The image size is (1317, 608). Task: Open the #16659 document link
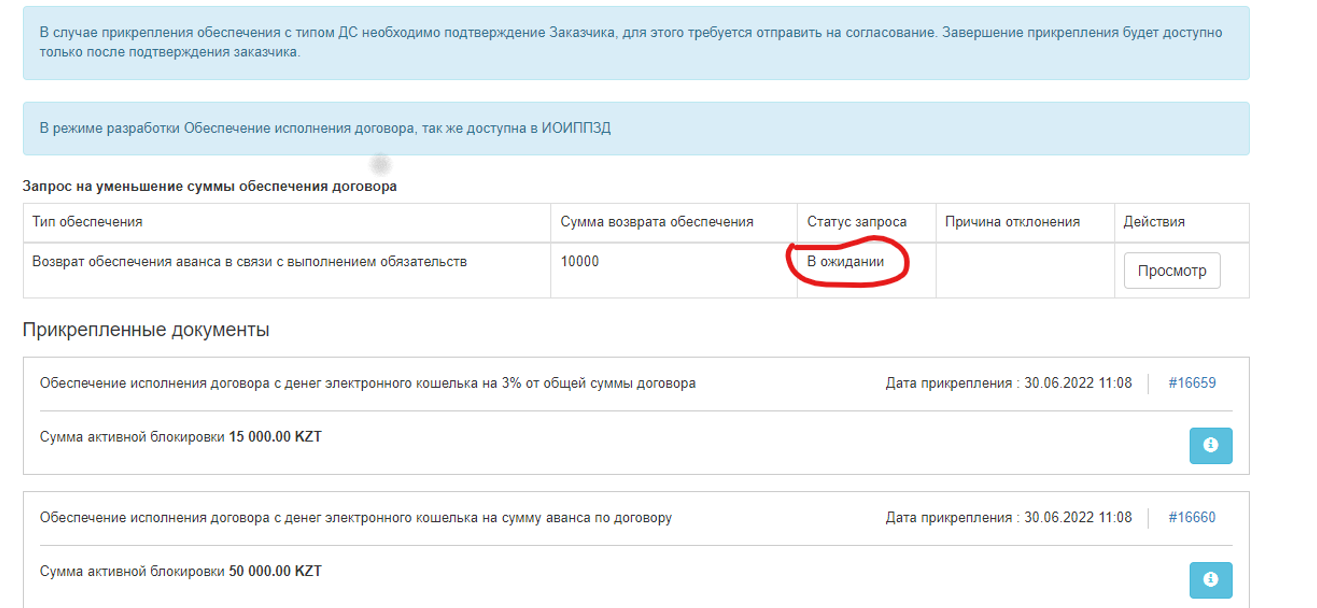point(1191,383)
